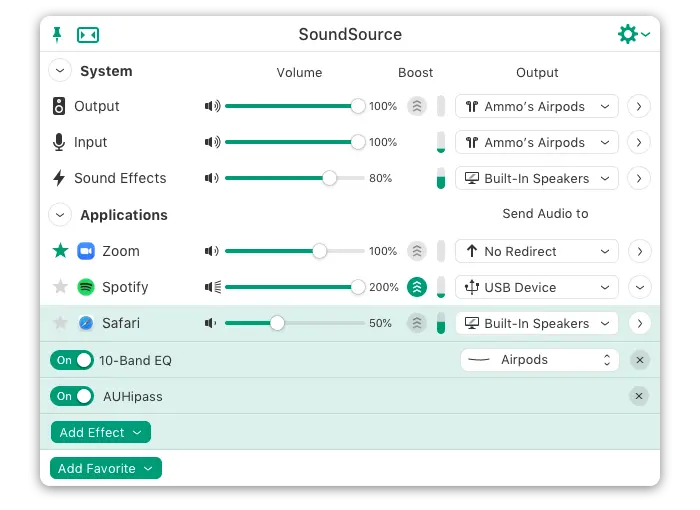The image size is (700, 510).
Task: Expand Safari row effects arrow
Action: click(x=639, y=323)
